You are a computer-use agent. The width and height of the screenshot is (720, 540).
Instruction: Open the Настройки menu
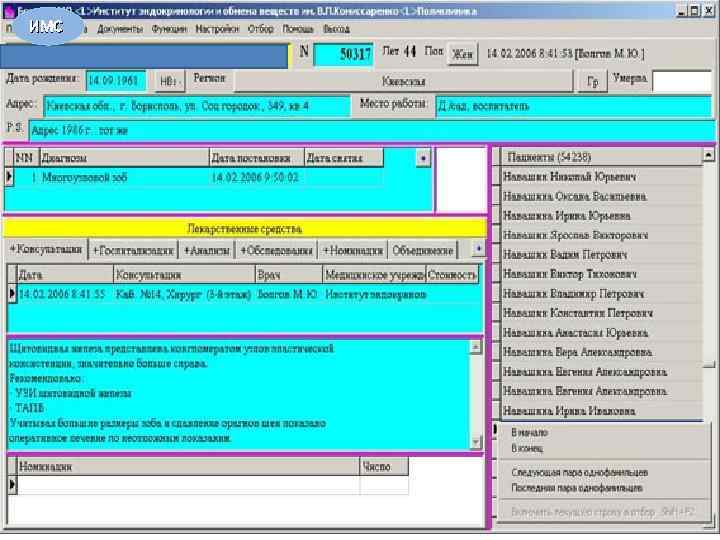coord(217,29)
